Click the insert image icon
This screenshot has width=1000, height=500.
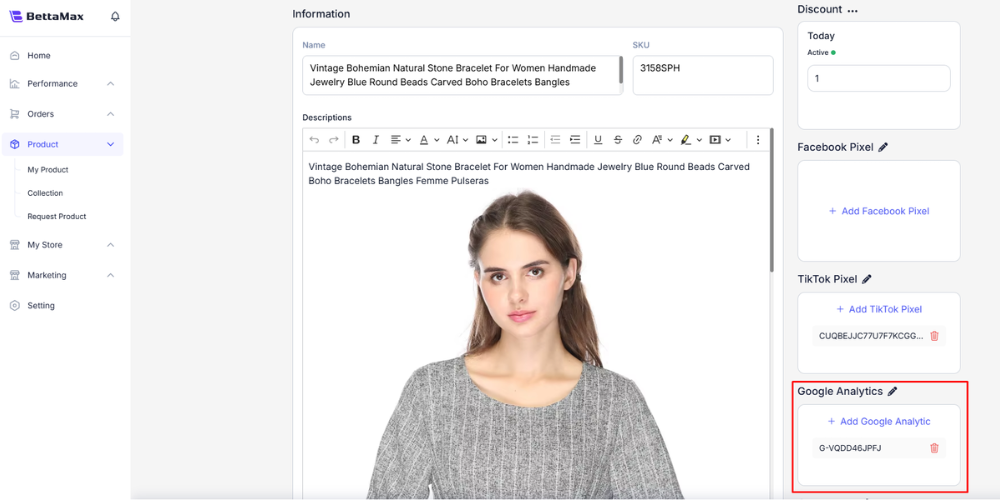[x=481, y=140]
